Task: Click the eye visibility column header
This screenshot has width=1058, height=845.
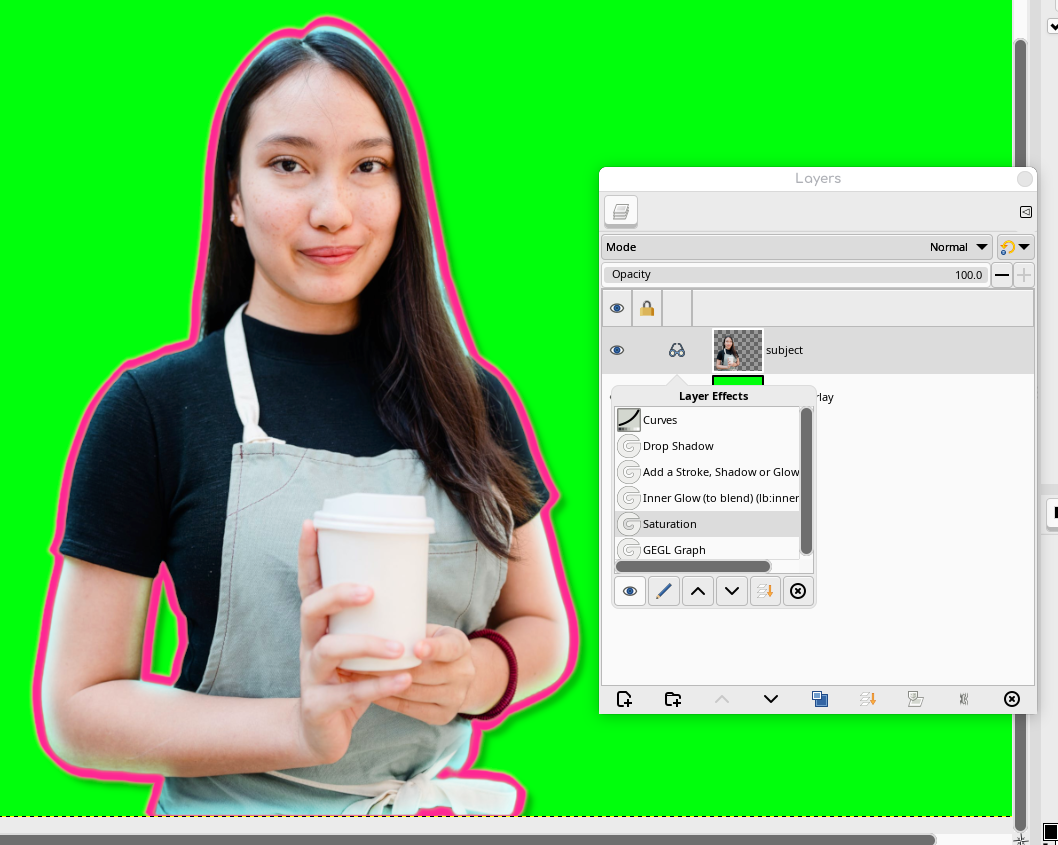Action: click(617, 308)
